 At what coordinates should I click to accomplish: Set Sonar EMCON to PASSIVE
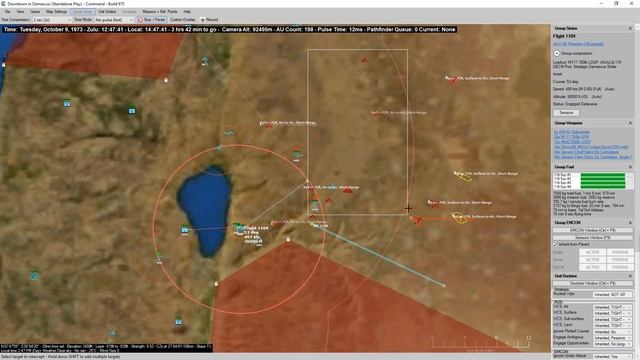coord(620,260)
